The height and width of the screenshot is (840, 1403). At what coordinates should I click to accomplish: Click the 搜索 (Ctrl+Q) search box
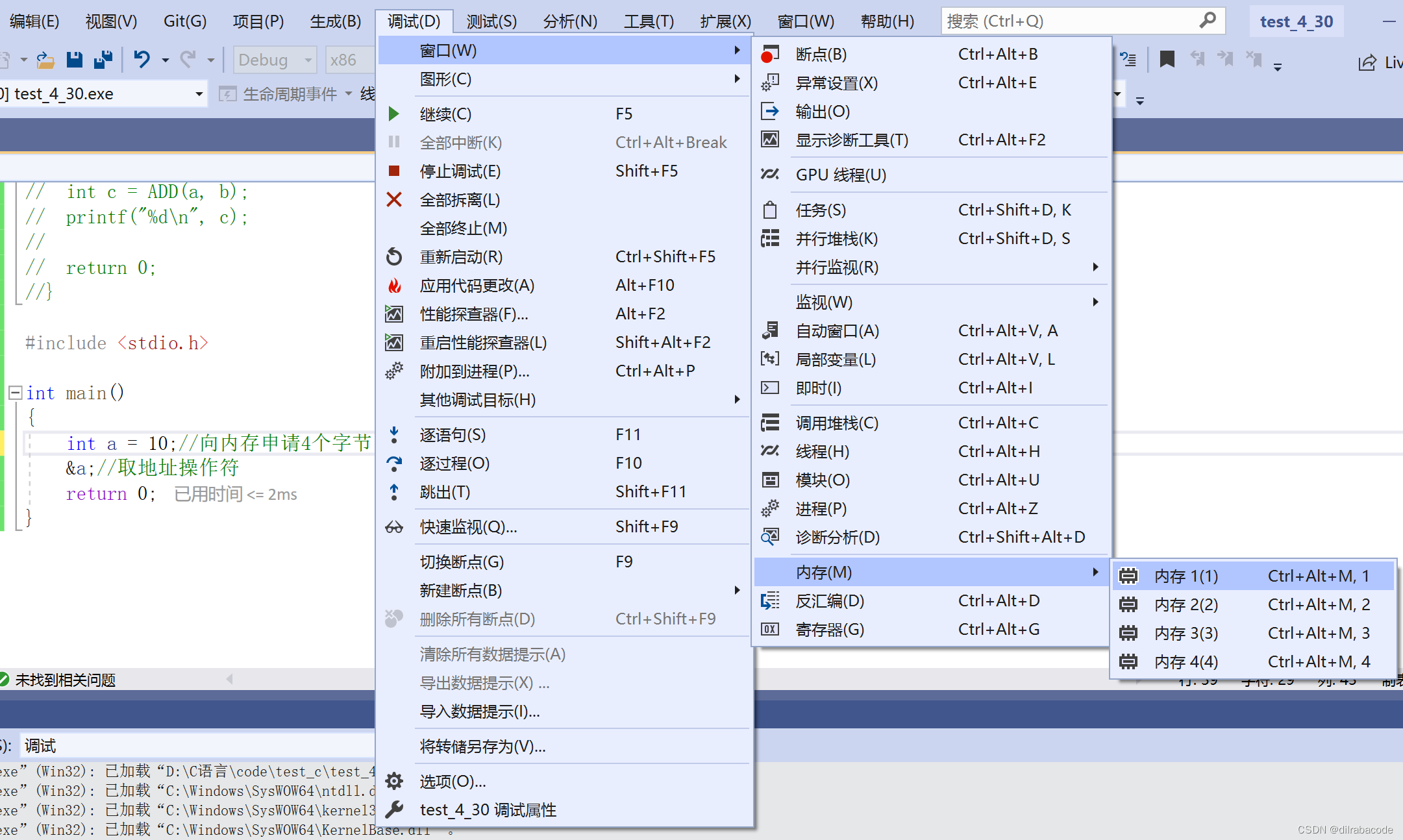click(x=1083, y=21)
